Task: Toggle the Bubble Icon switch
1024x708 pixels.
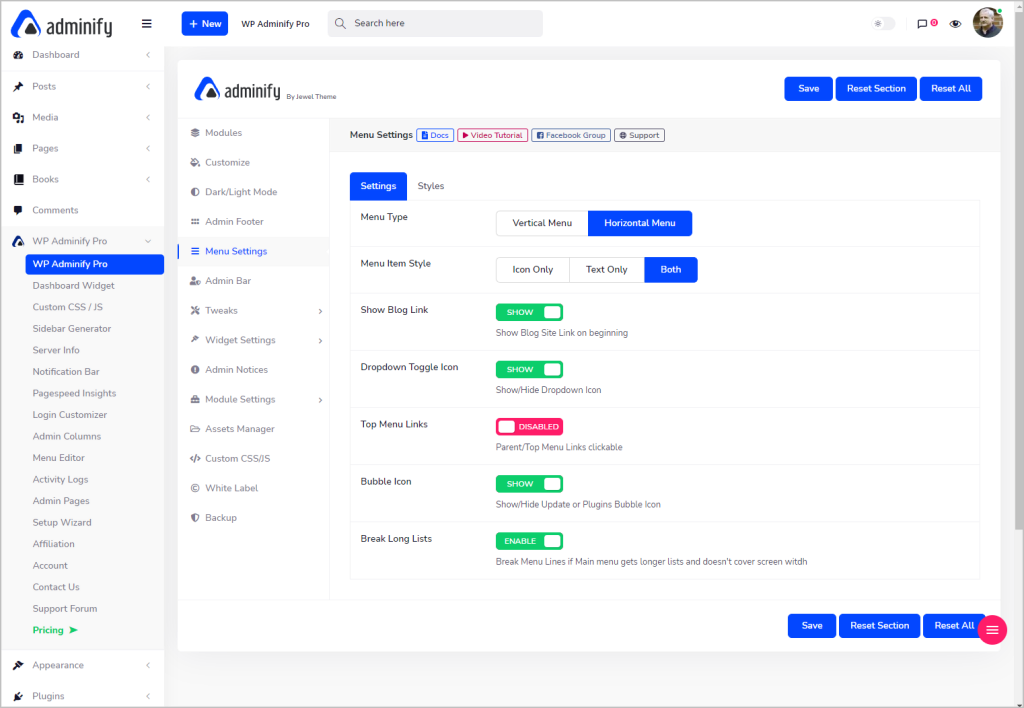Action: click(529, 484)
